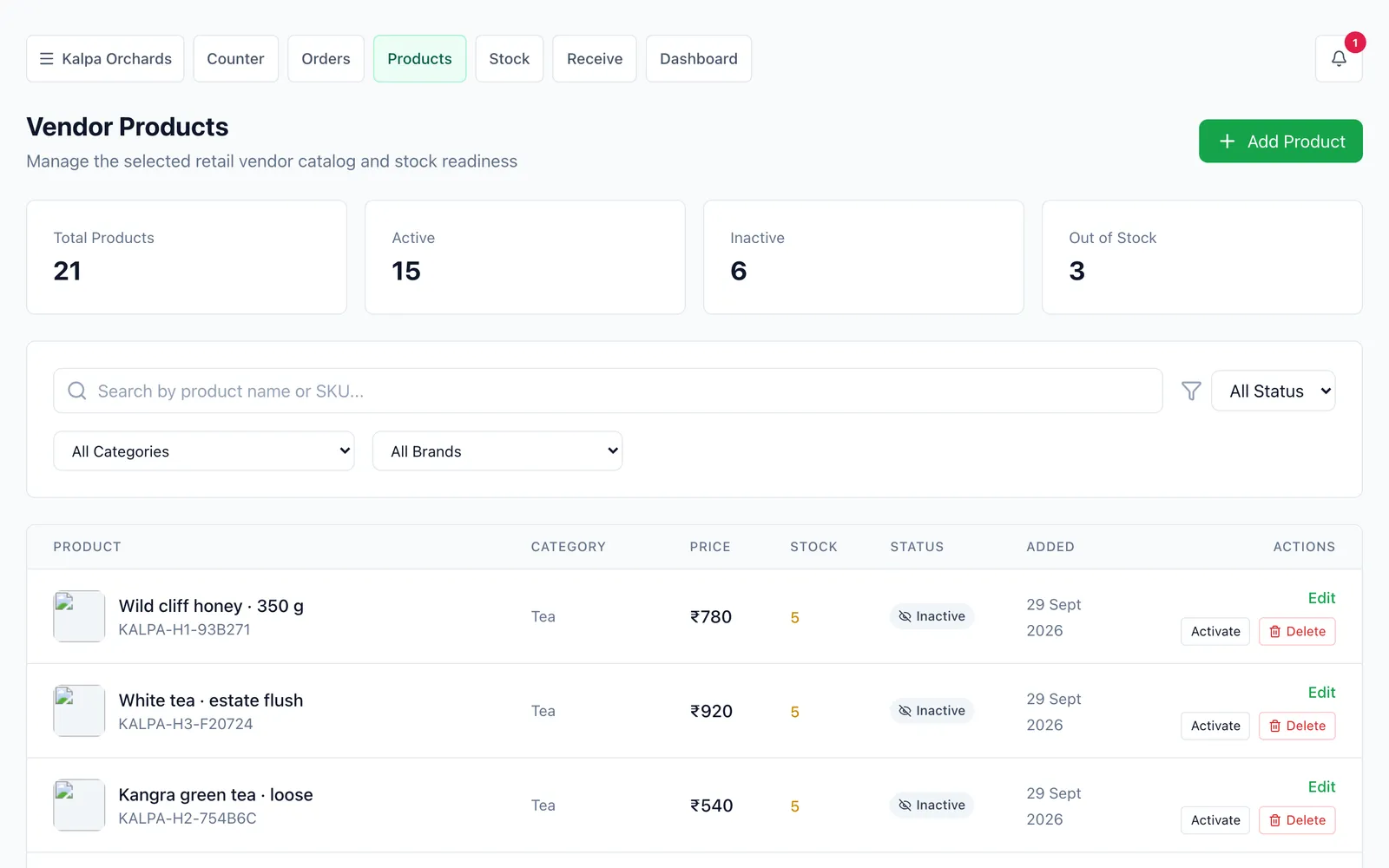Activate Kangra green tea loose
This screenshot has height=868, width=1389.
pyautogui.click(x=1215, y=820)
